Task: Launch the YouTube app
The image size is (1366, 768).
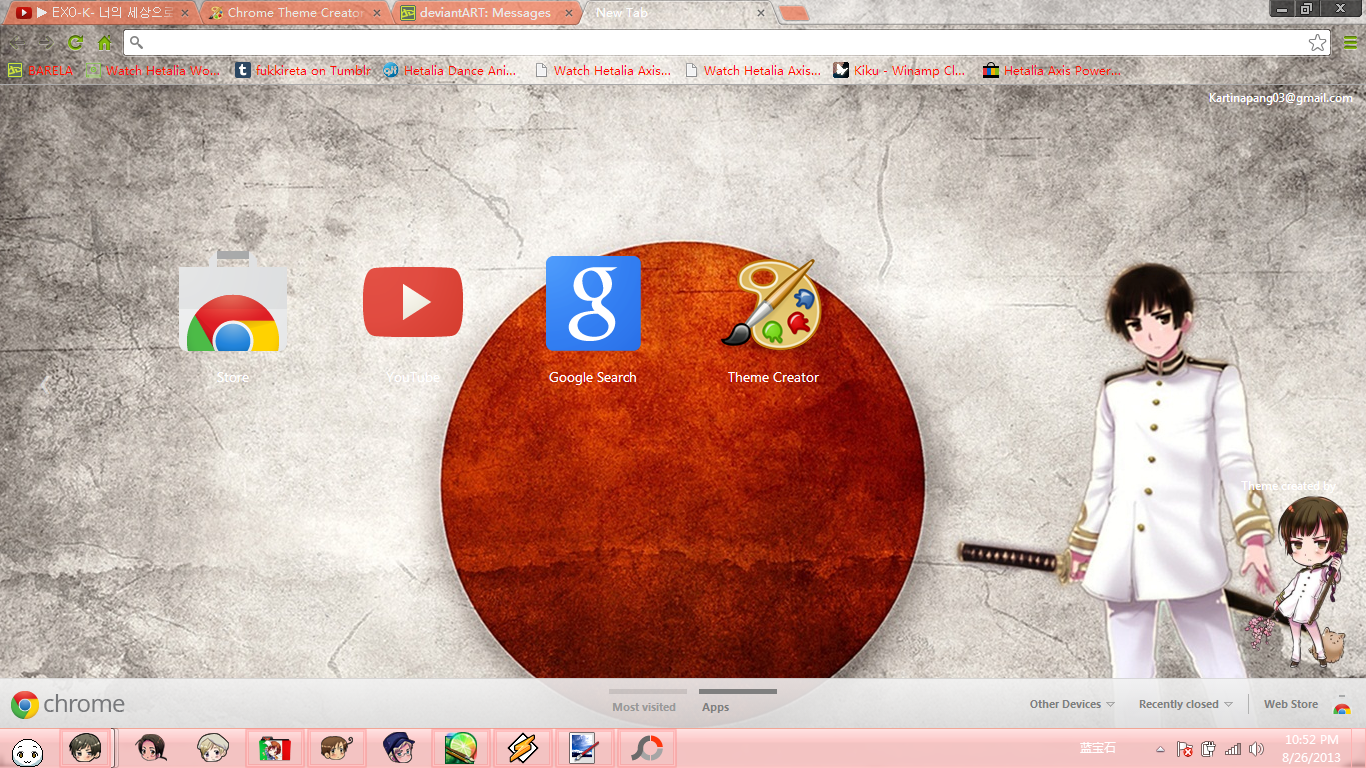Action: [x=412, y=301]
